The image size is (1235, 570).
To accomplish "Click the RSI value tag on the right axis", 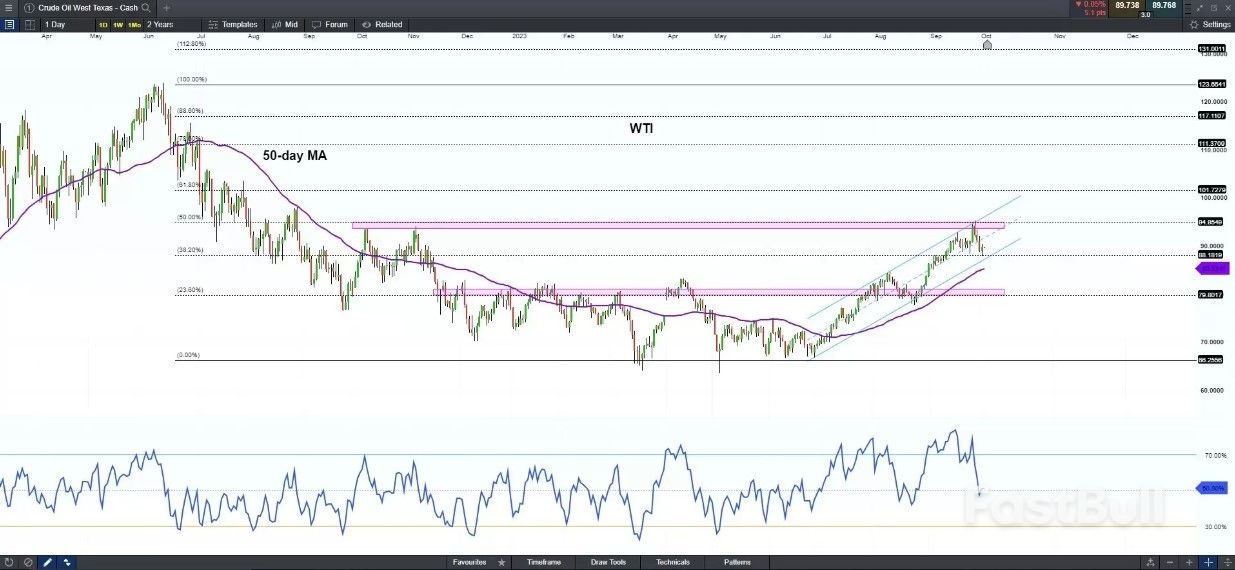I will pyautogui.click(x=1212, y=487).
